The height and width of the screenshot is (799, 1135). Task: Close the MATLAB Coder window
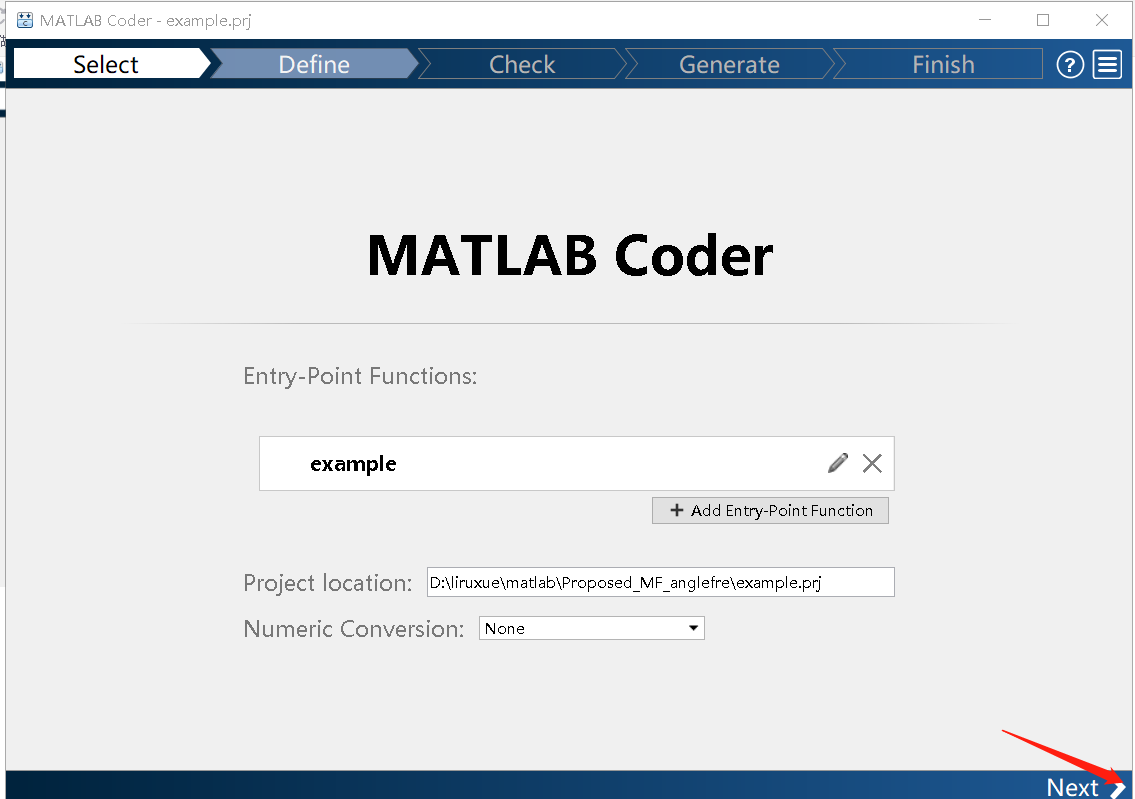[1101, 20]
